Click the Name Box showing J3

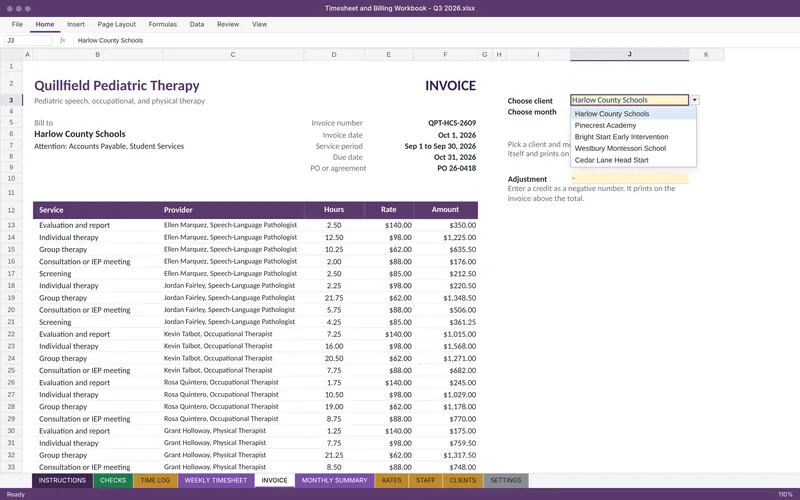[28, 40]
